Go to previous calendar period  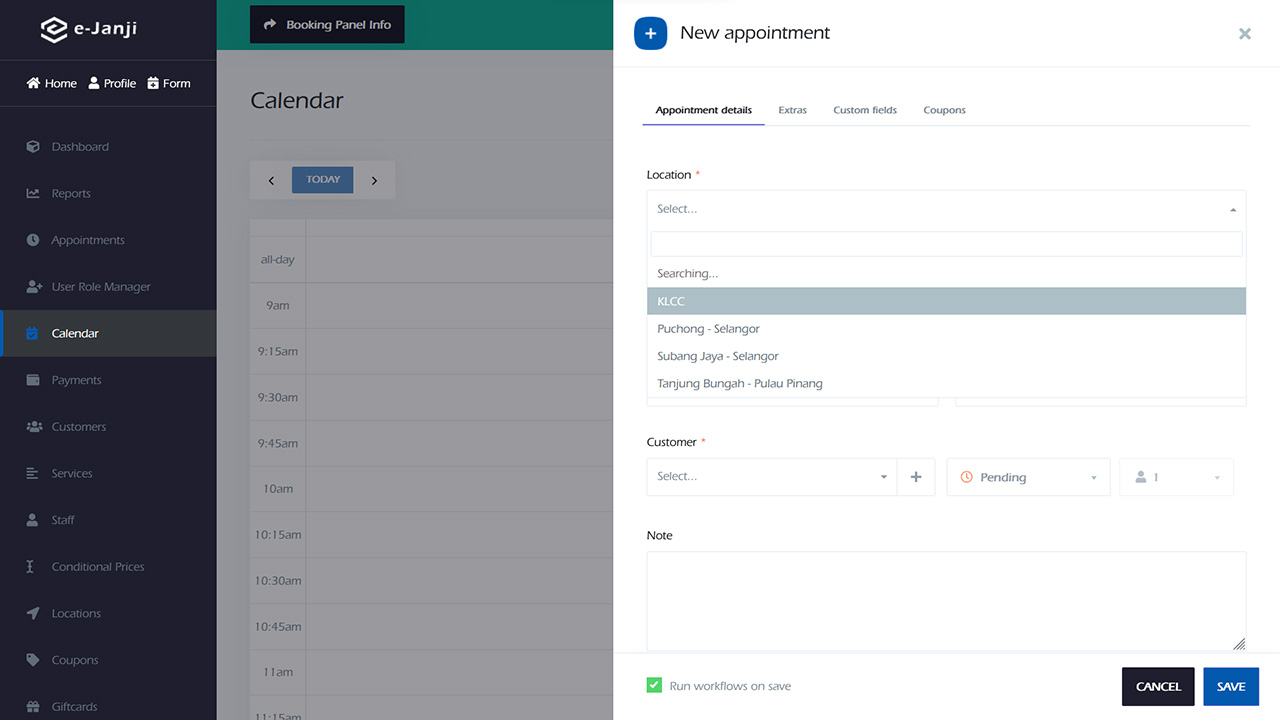click(271, 181)
